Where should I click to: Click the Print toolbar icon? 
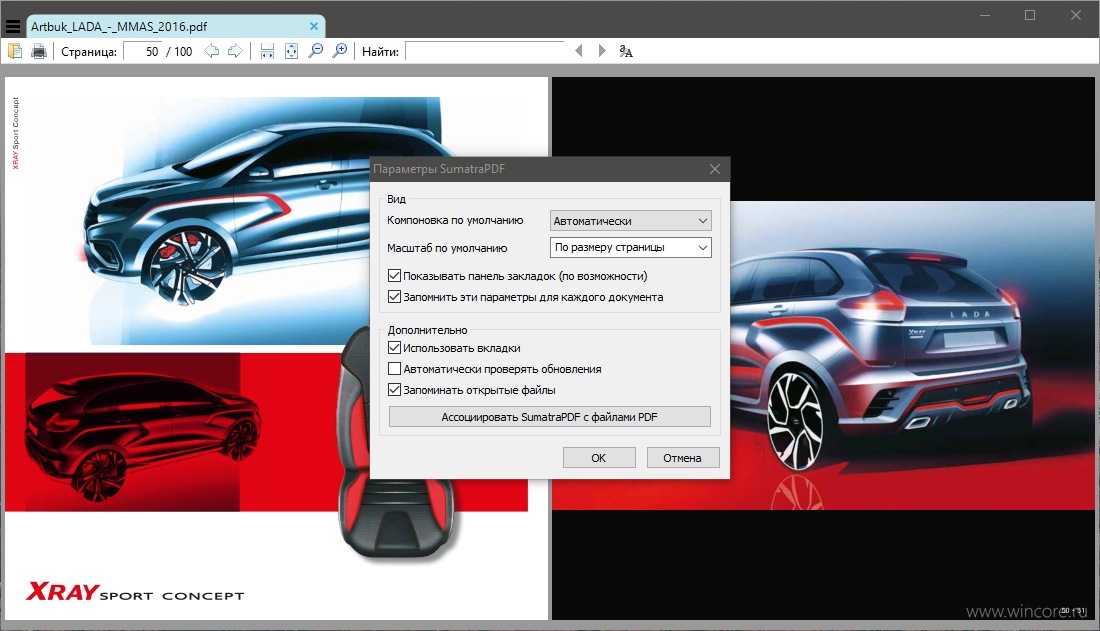(39, 51)
